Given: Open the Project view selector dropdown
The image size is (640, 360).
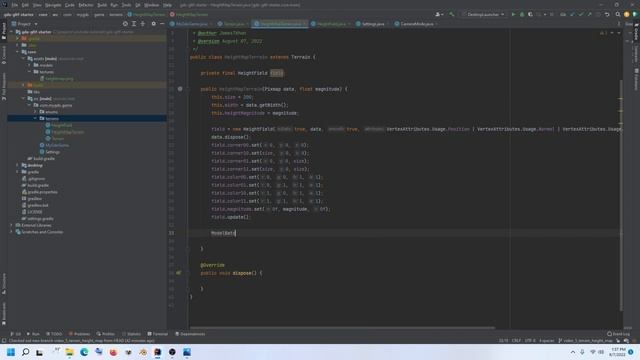Looking at the screenshot, I should (x=24, y=24).
